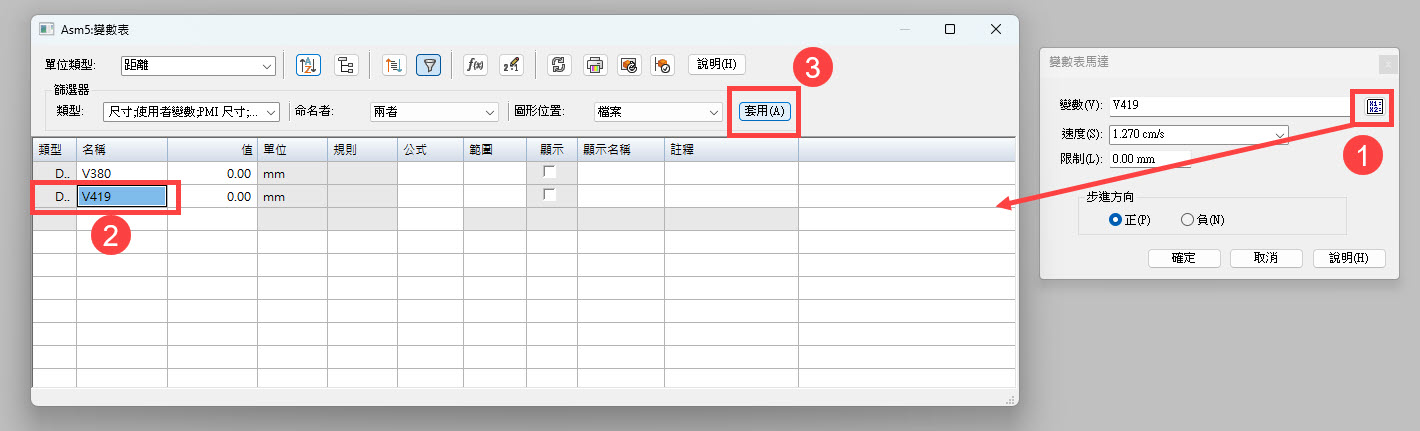Check the 顯示 checkbox for V380
Viewport: 1420px width, 431px height.
[549, 173]
